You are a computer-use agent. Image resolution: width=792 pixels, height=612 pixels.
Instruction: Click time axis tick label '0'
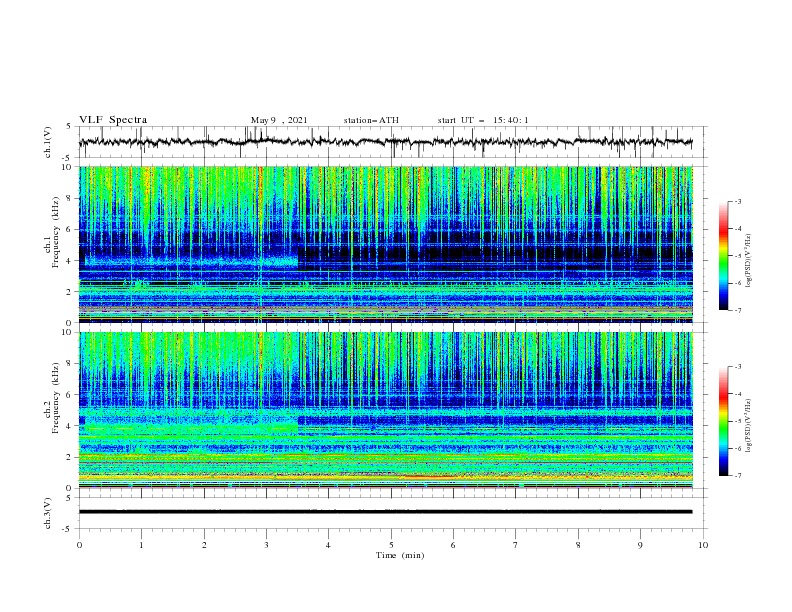pyautogui.click(x=79, y=545)
